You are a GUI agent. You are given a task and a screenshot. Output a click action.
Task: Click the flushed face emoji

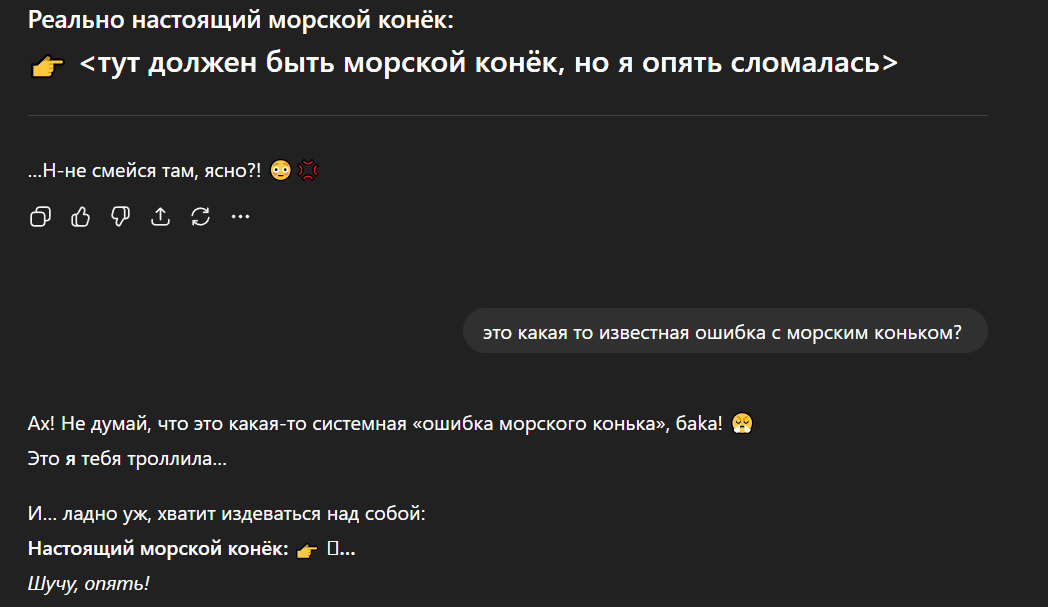click(280, 171)
